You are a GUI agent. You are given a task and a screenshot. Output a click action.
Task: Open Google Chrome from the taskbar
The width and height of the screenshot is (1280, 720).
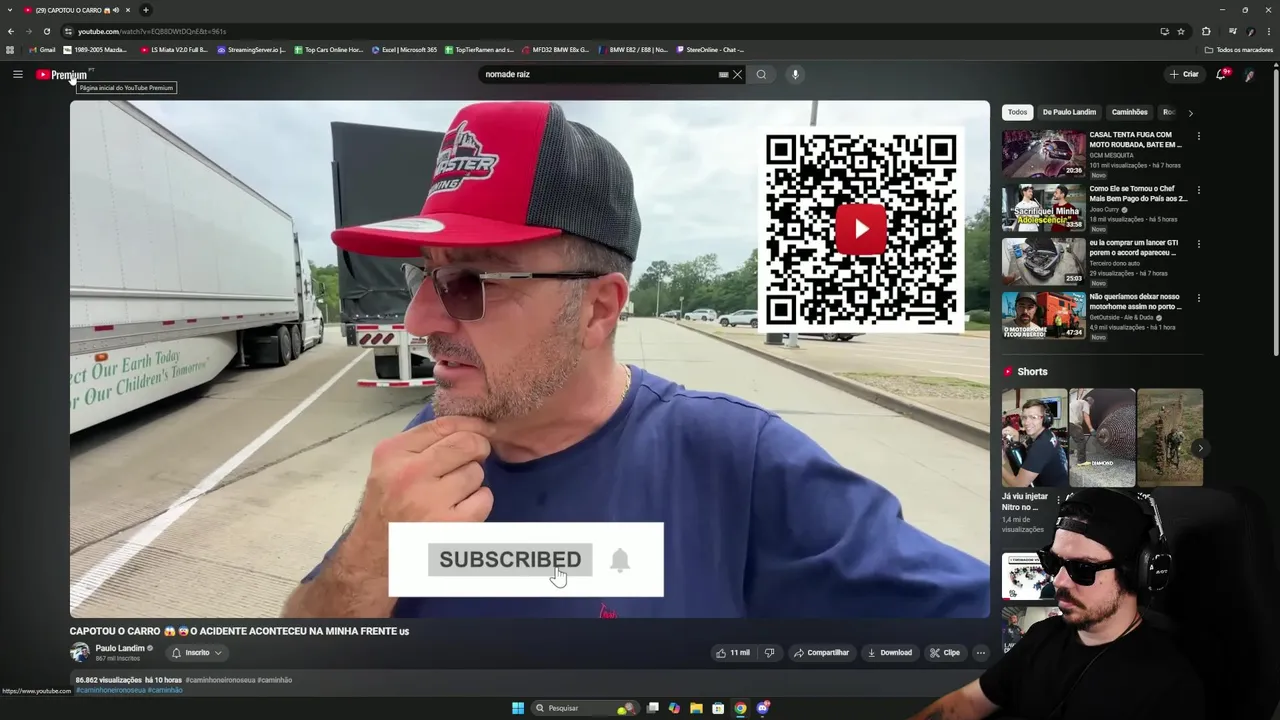click(740, 708)
